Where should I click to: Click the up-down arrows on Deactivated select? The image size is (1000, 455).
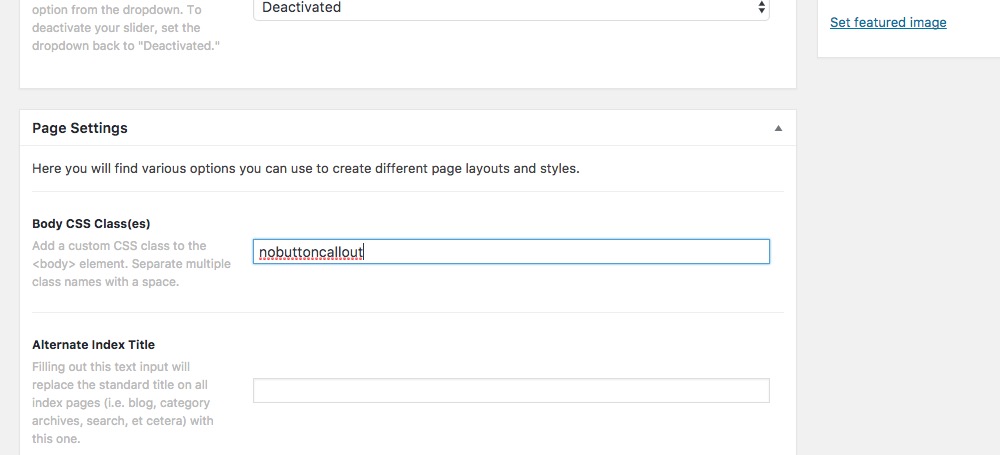click(761, 8)
